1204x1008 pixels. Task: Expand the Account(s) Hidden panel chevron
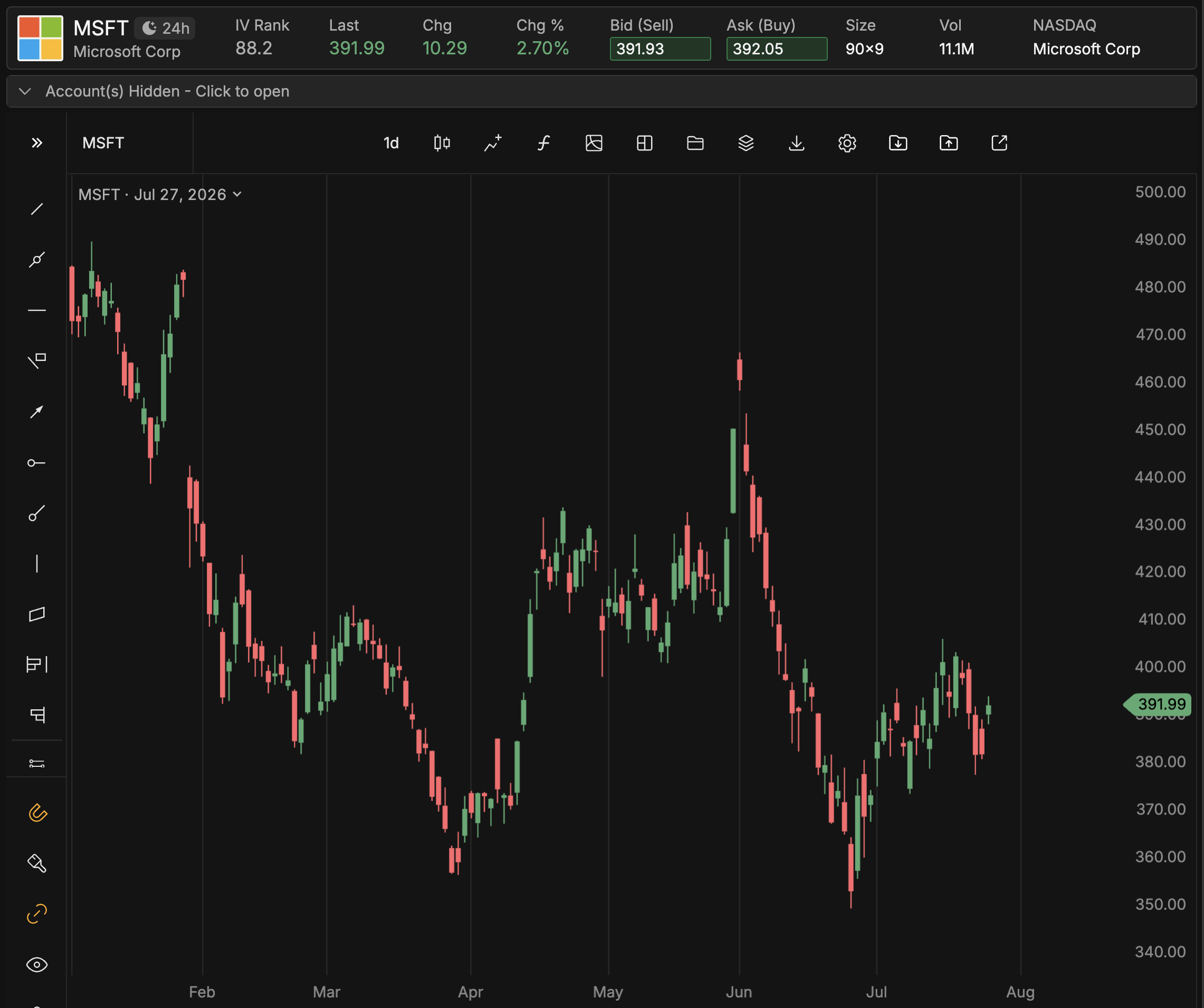click(x=25, y=91)
